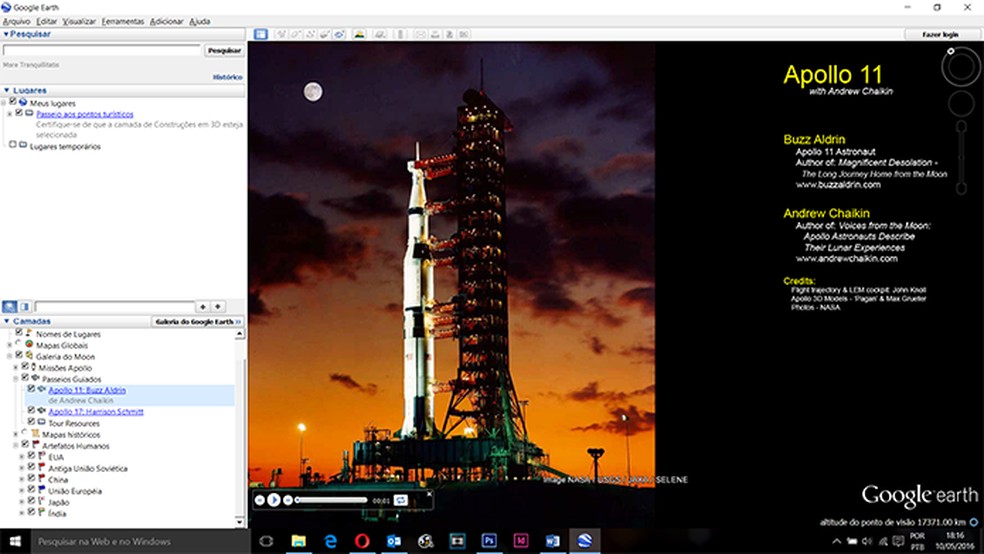Screen dimensions: 984x554
Task: Click the sunlight landscape toolbar icon
Action: (360, 35)
